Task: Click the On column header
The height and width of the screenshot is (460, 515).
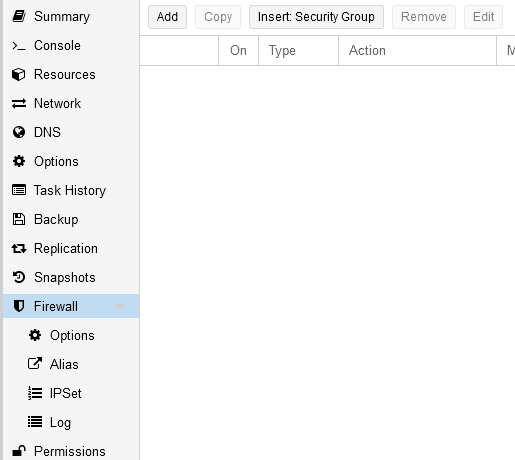Action: [x=238, y=51]
